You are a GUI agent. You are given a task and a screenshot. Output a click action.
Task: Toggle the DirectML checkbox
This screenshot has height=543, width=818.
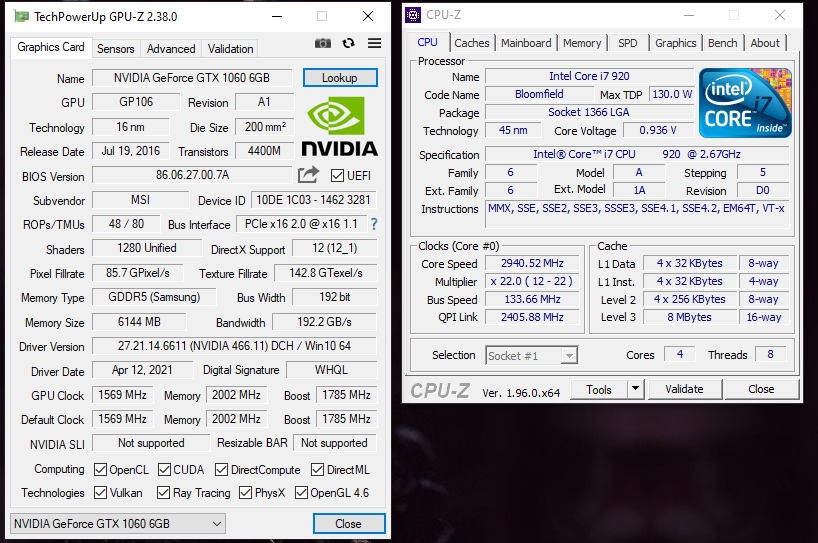pos(317,470)
